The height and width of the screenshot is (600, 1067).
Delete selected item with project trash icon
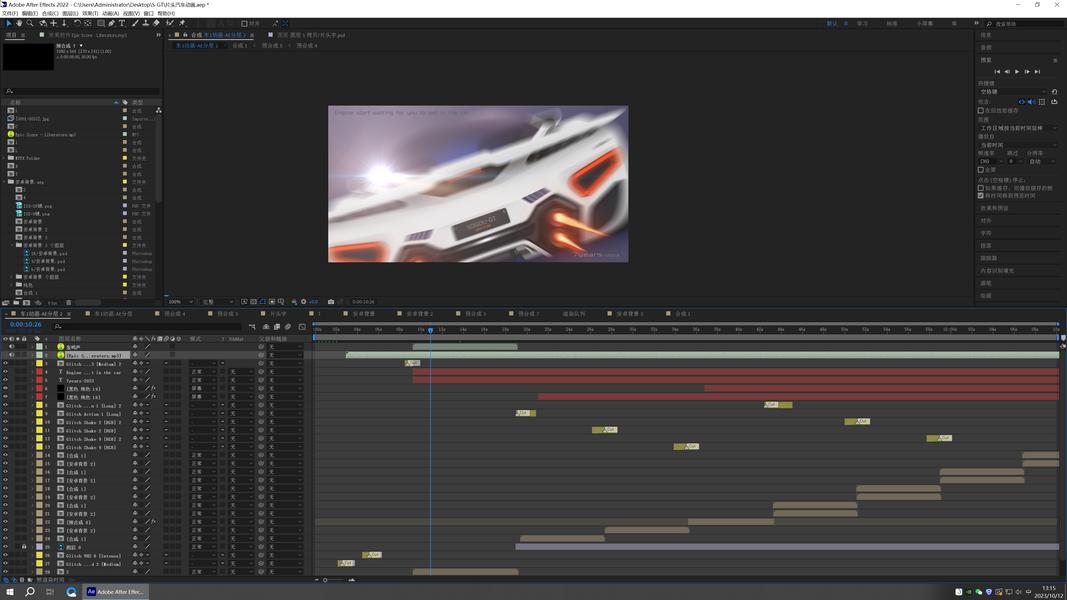pyautogui.click(x=68, y=303)
